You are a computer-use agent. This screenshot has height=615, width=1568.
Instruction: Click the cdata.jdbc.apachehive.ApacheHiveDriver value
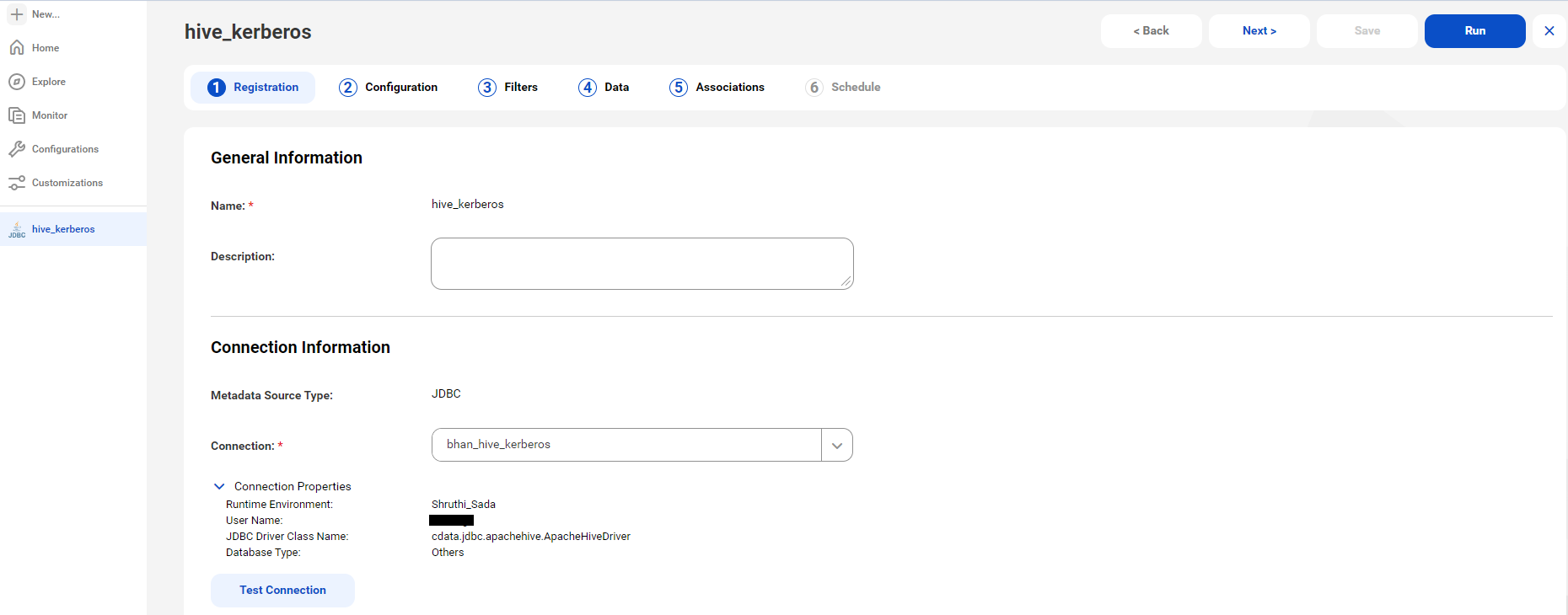[531, 537]
